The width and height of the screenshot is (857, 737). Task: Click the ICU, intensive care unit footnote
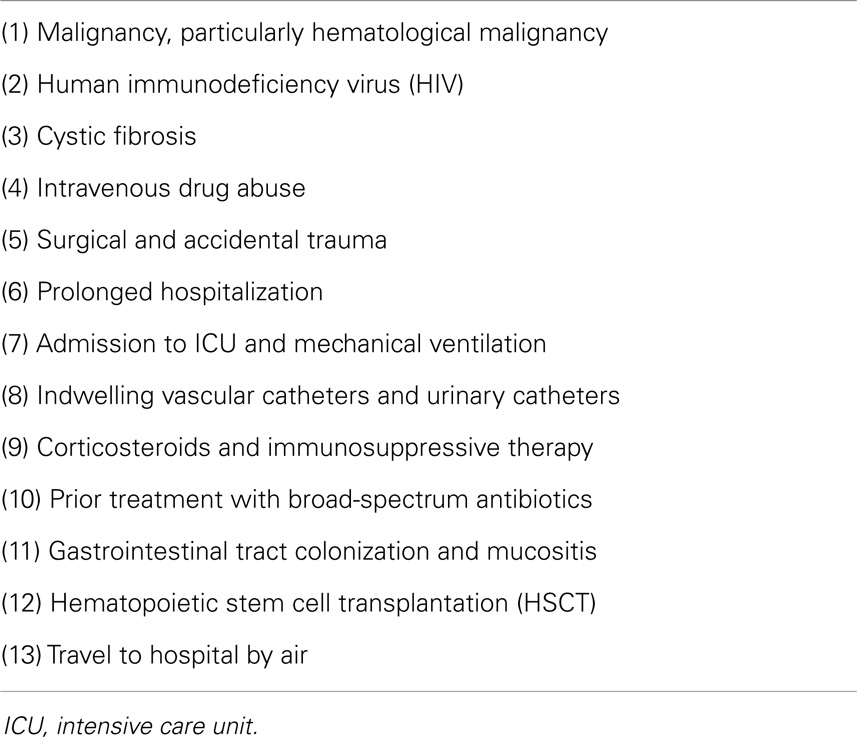click(130, 726)
